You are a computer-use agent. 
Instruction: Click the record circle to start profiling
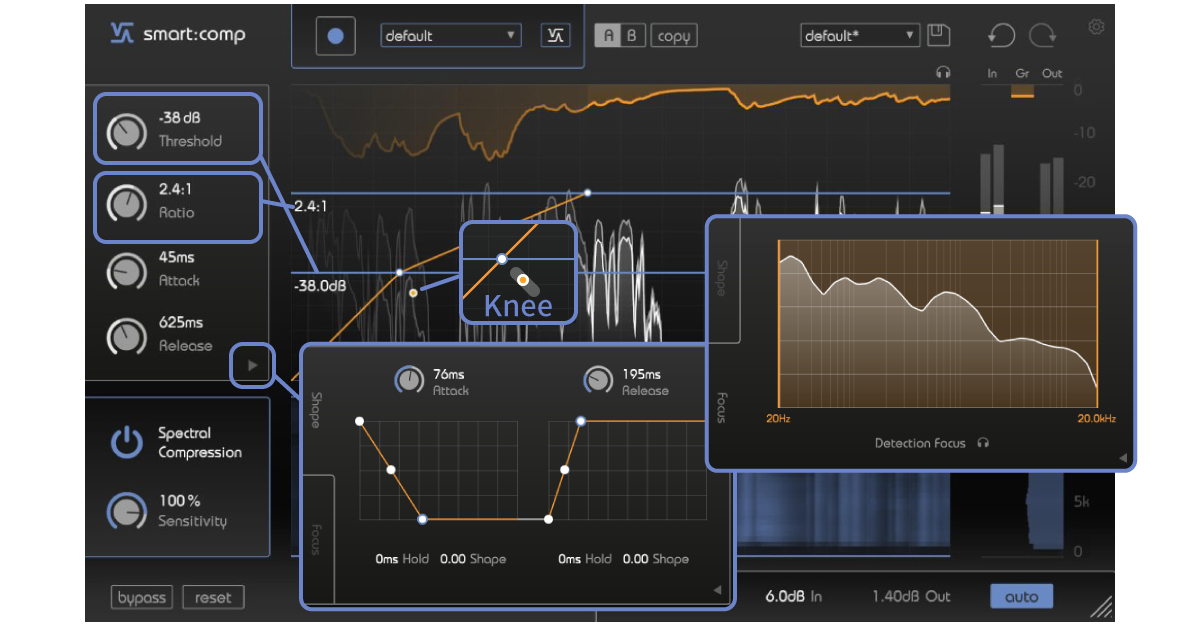335,35
